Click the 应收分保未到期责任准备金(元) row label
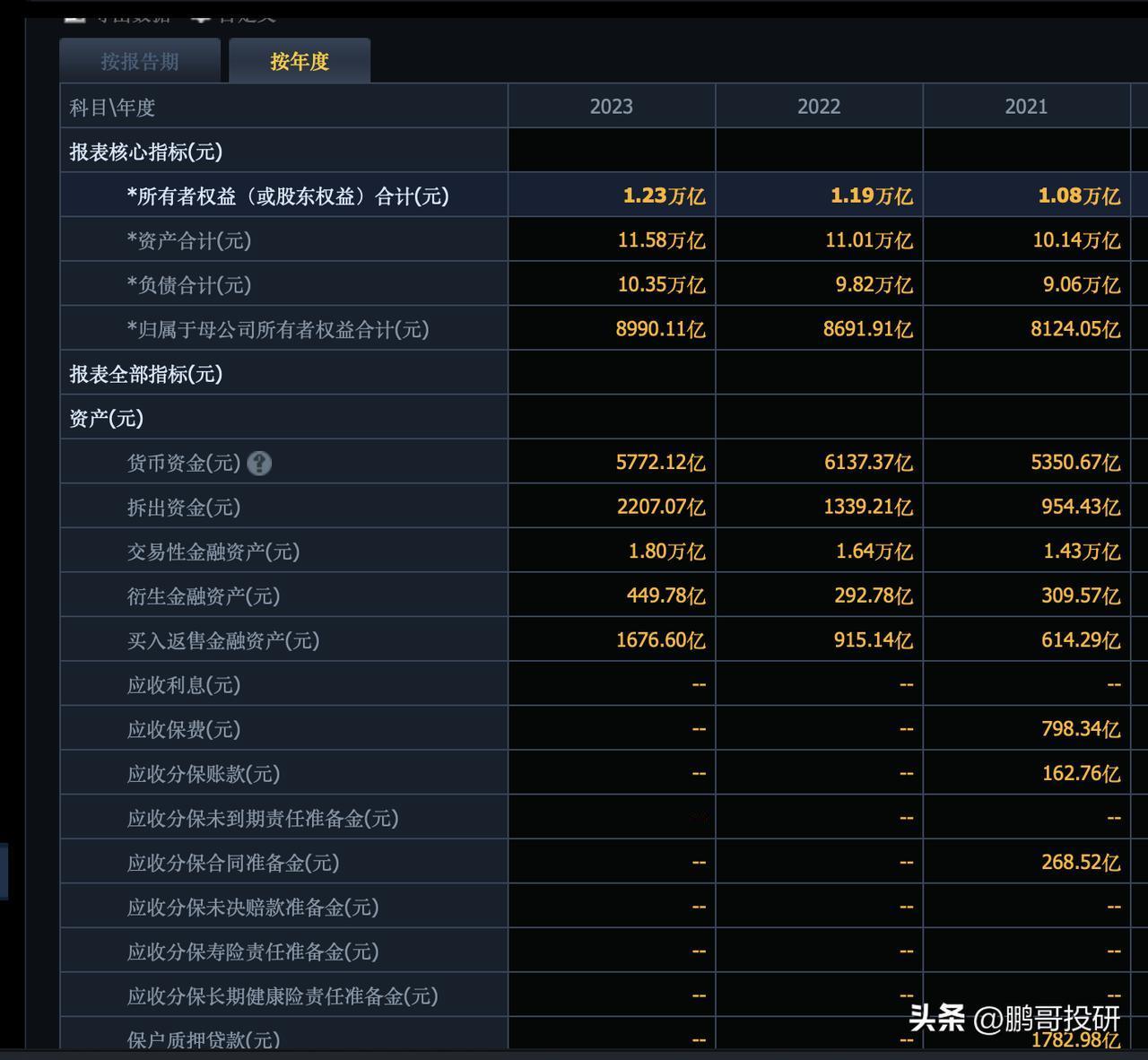The image size is (1148, 1060). (263, 818)
